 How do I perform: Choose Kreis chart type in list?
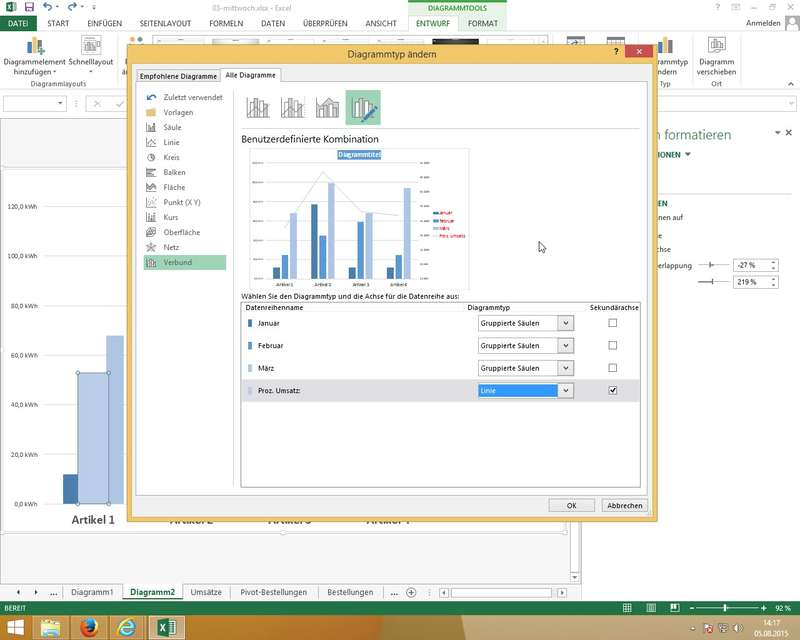[172, 157]
